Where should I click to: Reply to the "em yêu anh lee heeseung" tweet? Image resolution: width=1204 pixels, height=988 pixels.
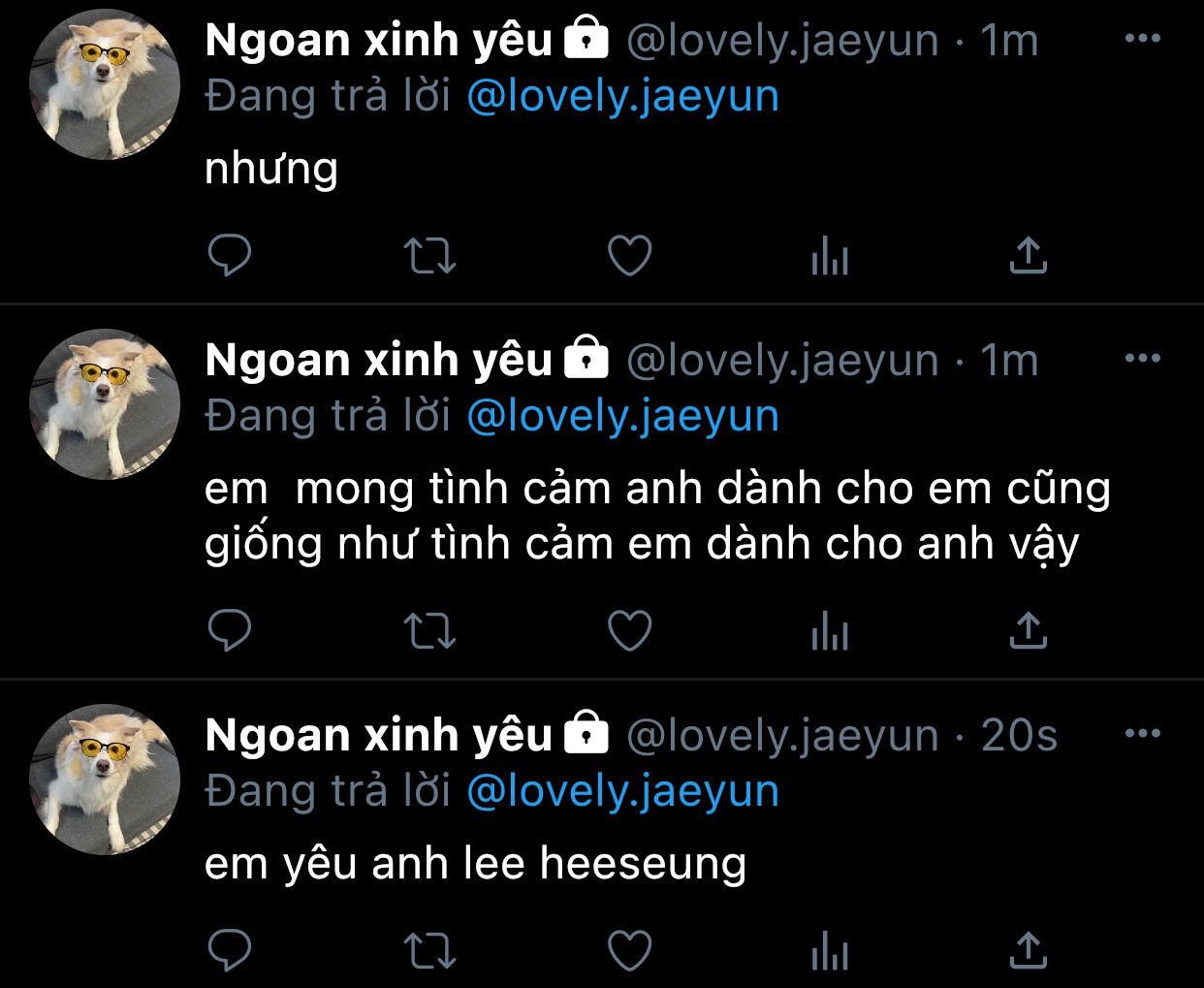click(230, 950)
